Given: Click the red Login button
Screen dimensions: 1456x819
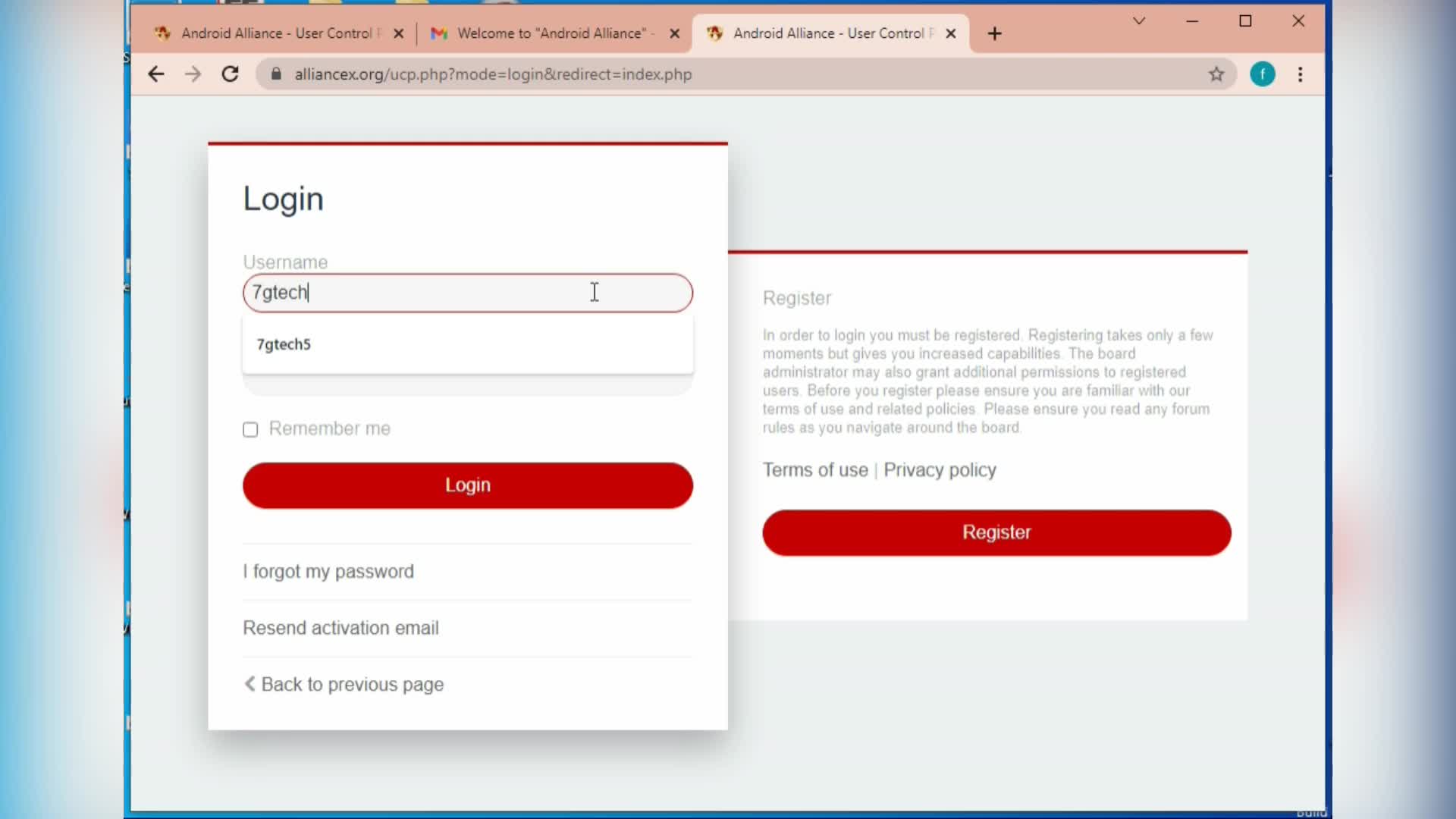Looking at the screenshot, I should click(467, 485).
